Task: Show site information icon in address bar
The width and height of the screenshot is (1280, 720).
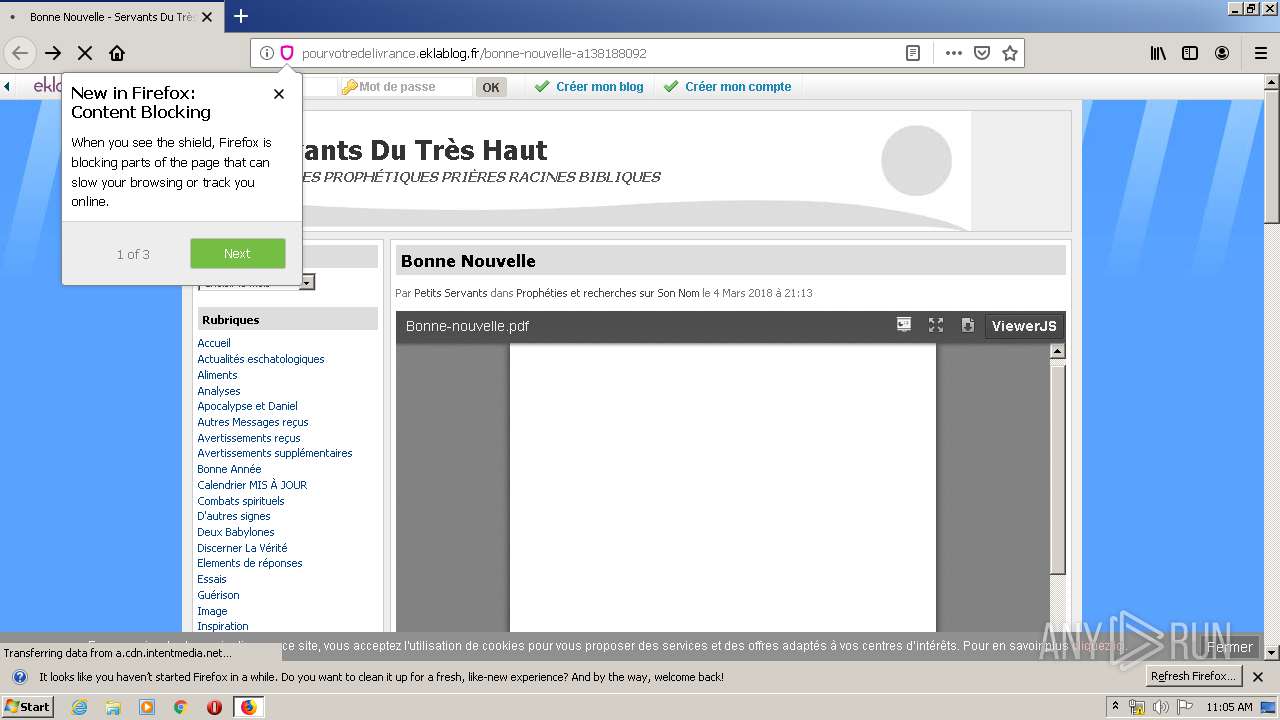Action: (267, 53)
